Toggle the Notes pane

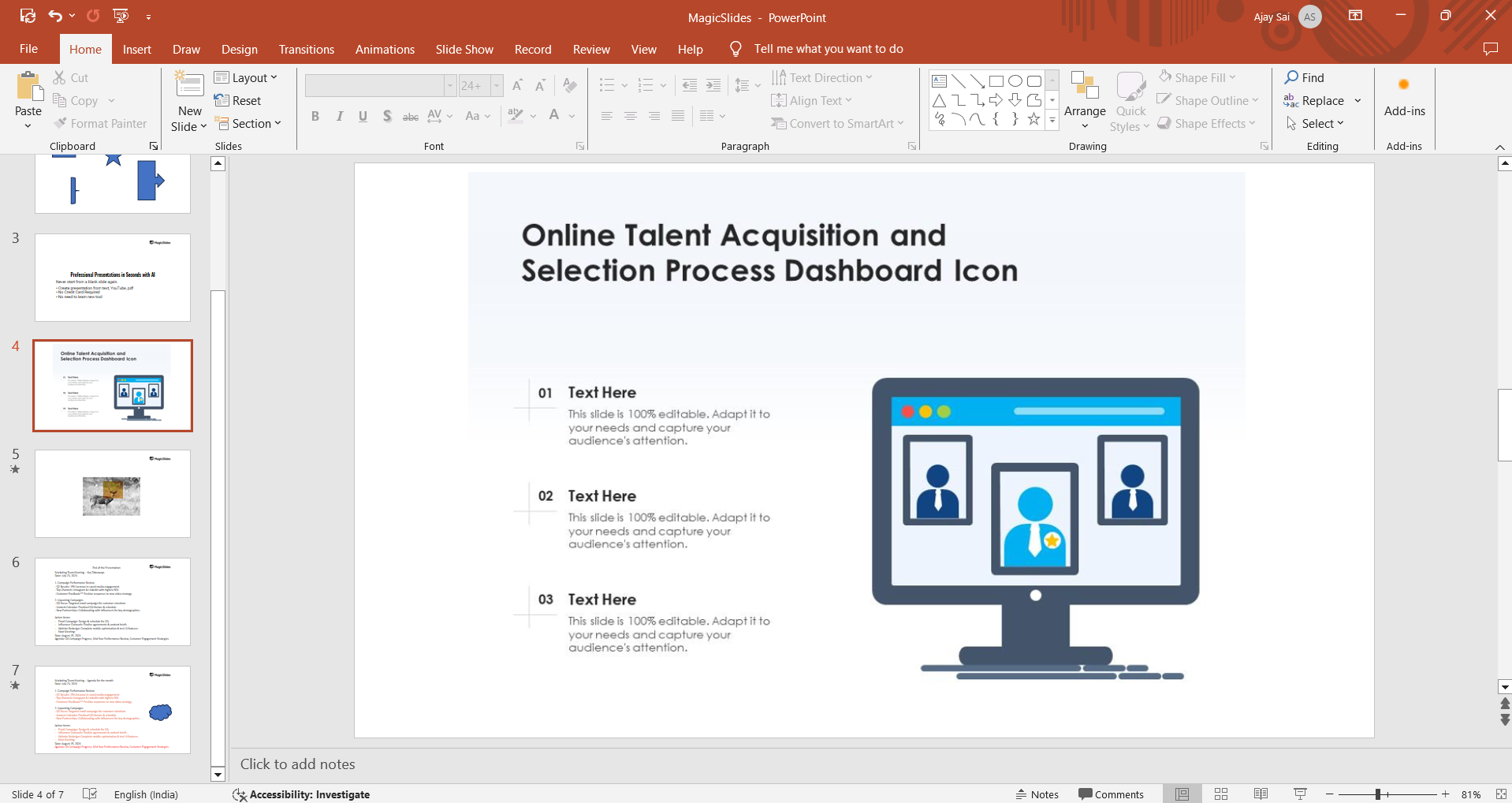point(1037,794)
